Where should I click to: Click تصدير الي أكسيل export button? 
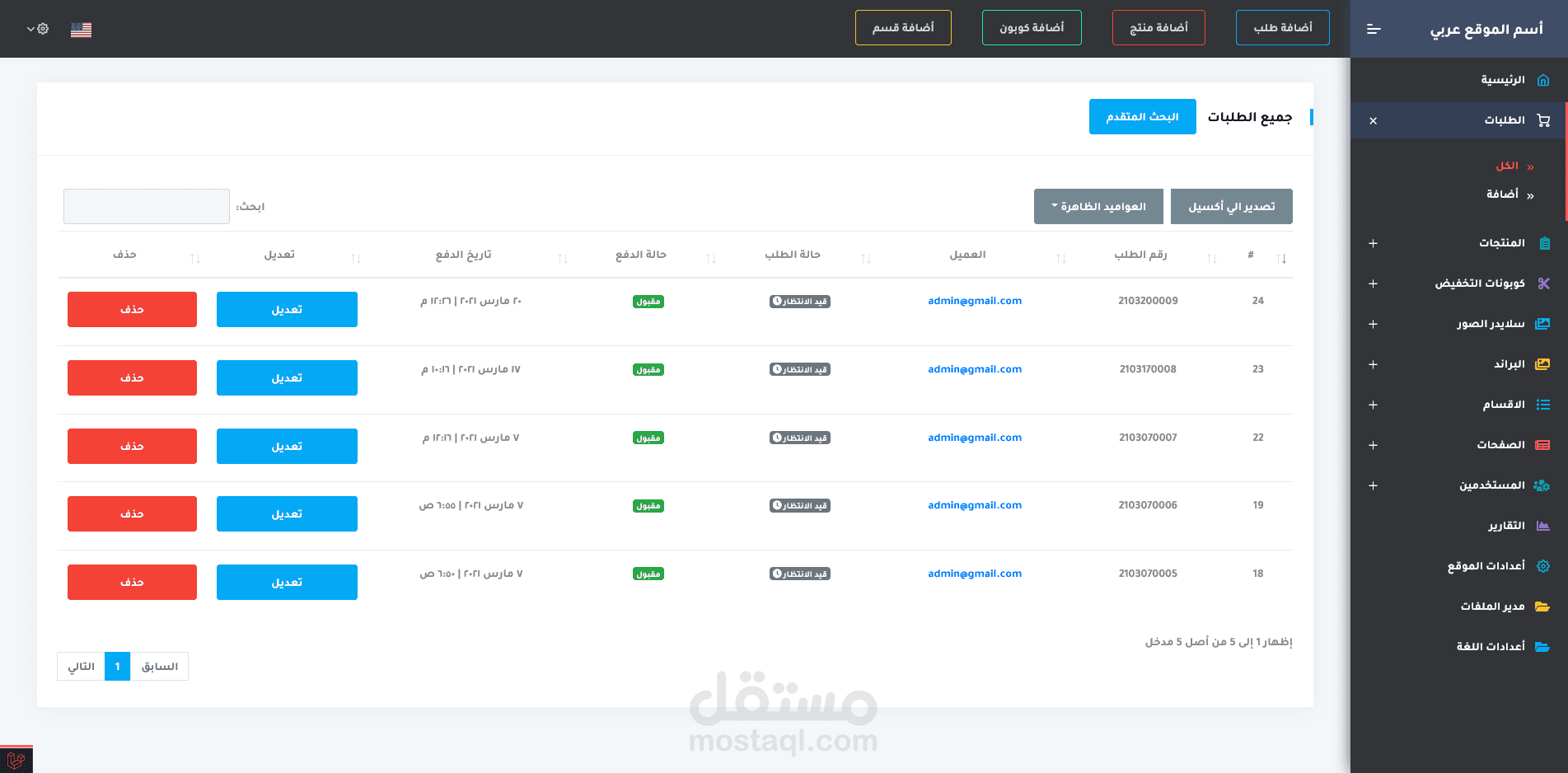tap(1231, 206)
